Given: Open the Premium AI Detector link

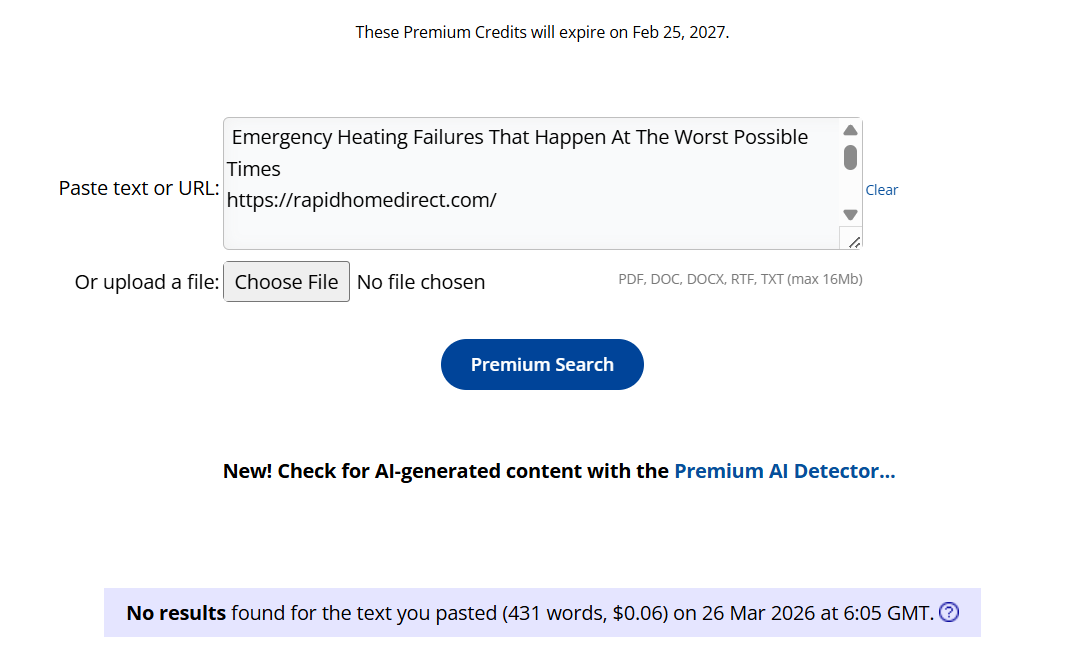Looking at the screenshot, I should pyautogui.click(x=784, y=471).
